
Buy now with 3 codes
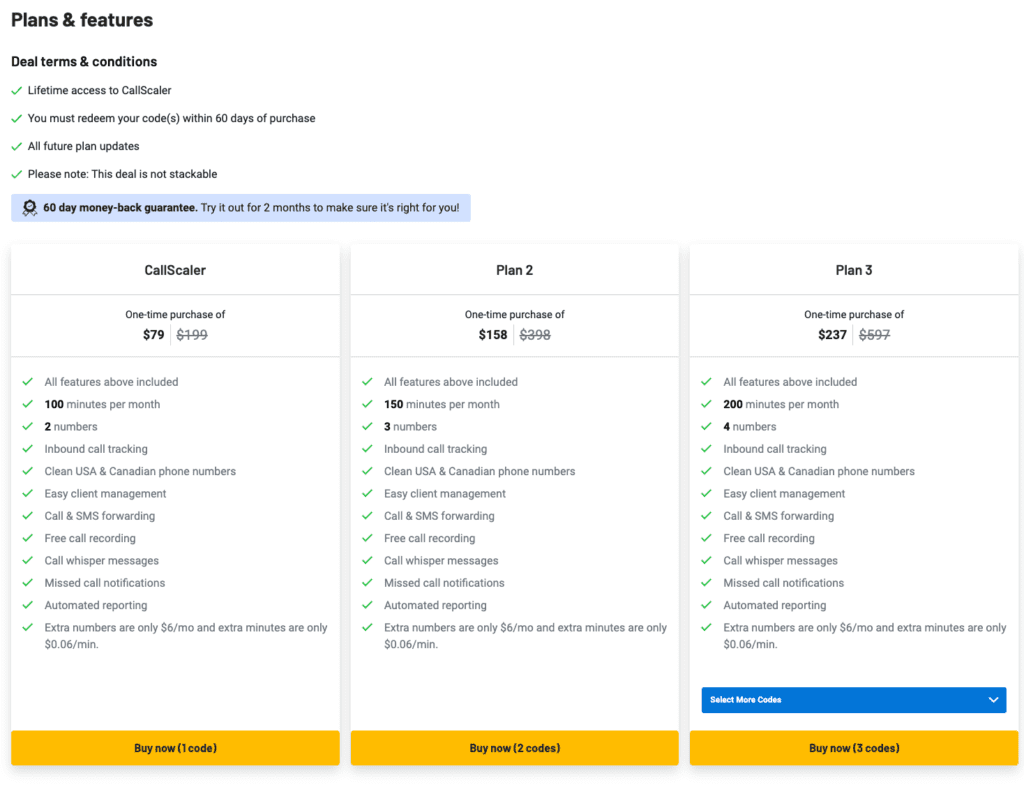click(x=854, y=748)
